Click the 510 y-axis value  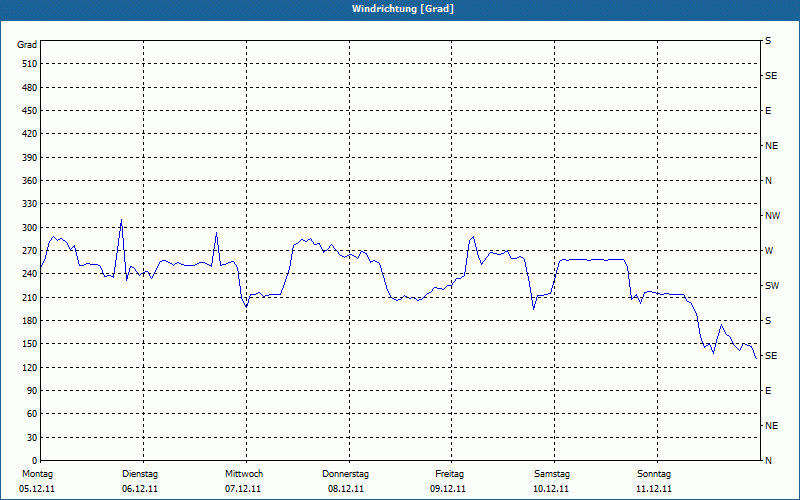[30, 64]
